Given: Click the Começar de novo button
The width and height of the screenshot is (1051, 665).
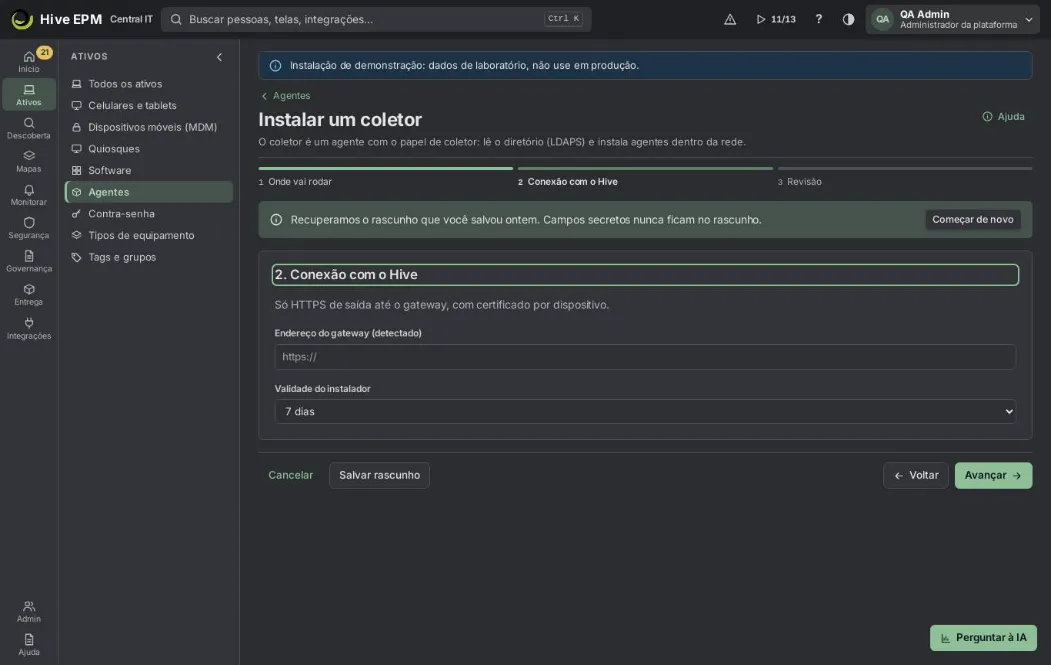Looking at the screenshot, I should point(973,220).
